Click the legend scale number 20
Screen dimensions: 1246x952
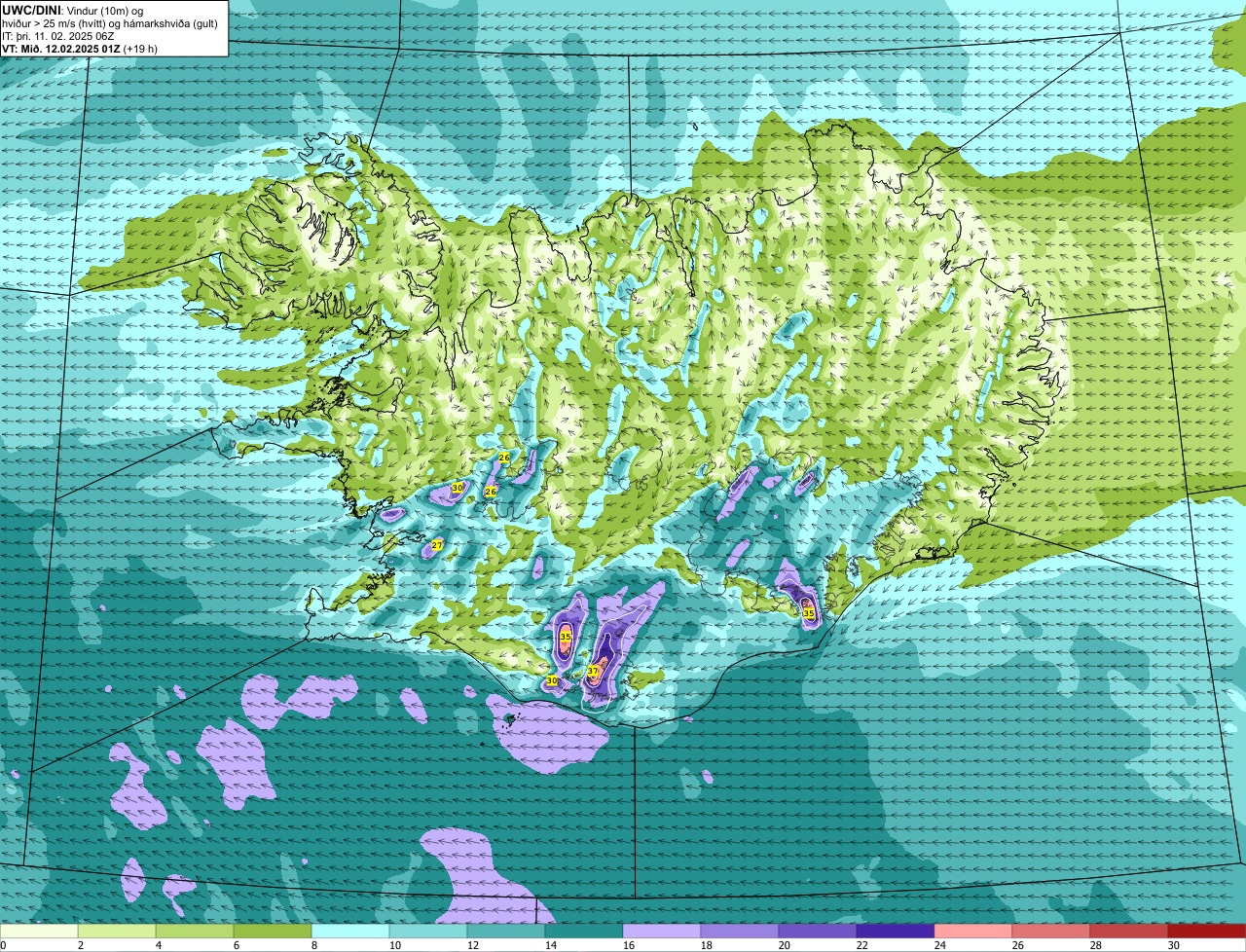(x=784, y=945)
